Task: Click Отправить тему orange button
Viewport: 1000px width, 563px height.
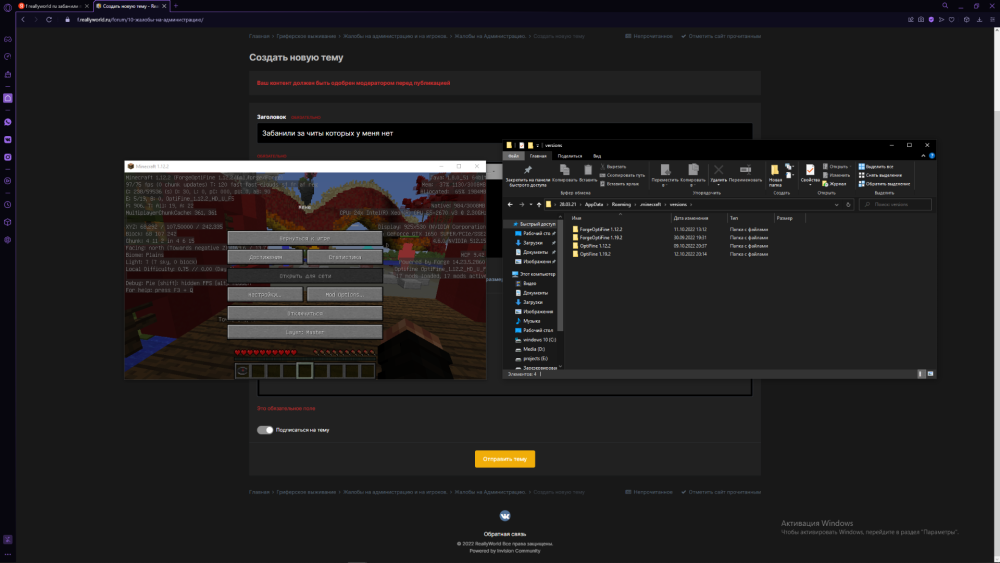Action: 504,459
